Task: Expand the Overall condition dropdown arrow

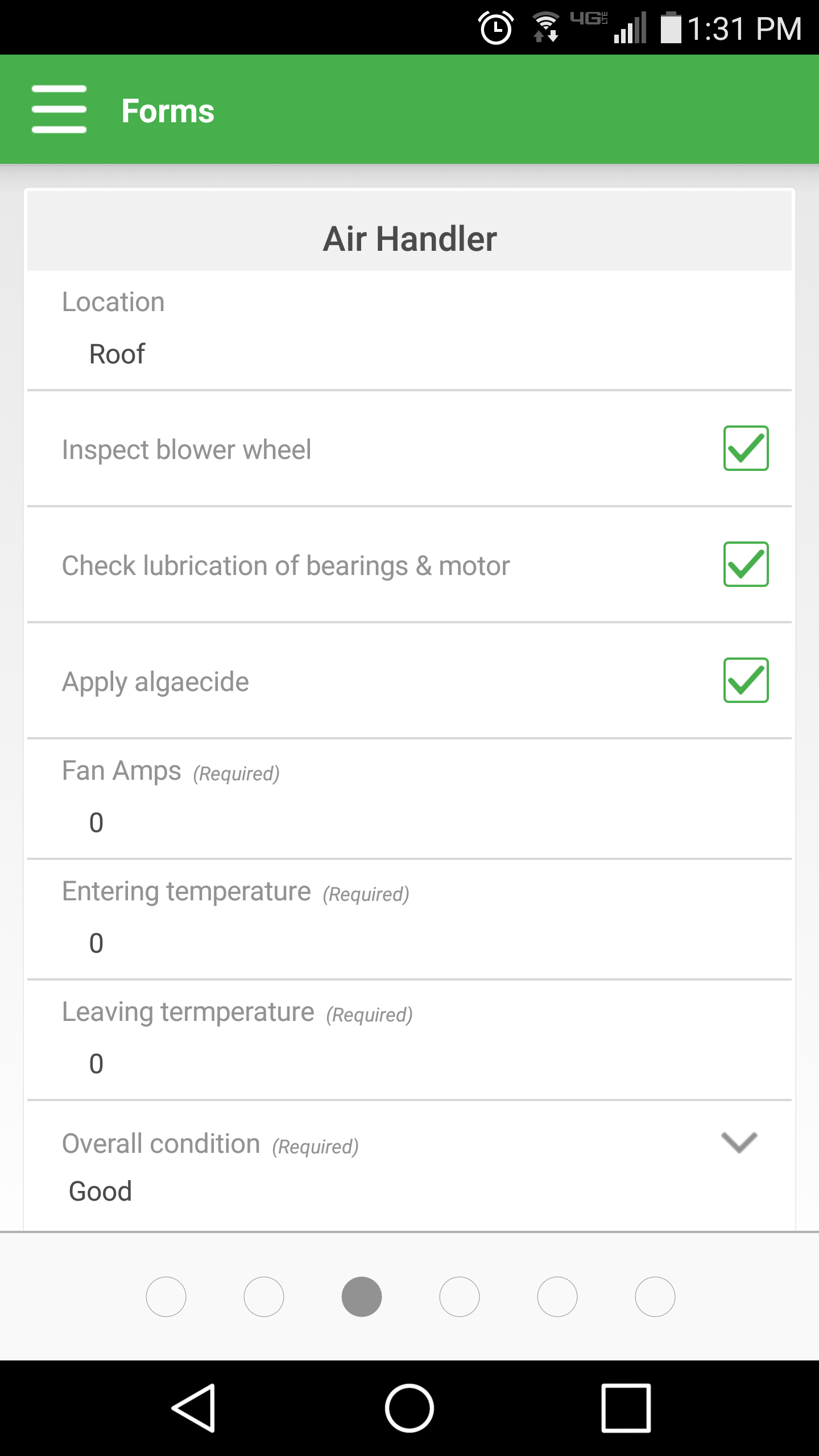Action: pos(739,1142)
